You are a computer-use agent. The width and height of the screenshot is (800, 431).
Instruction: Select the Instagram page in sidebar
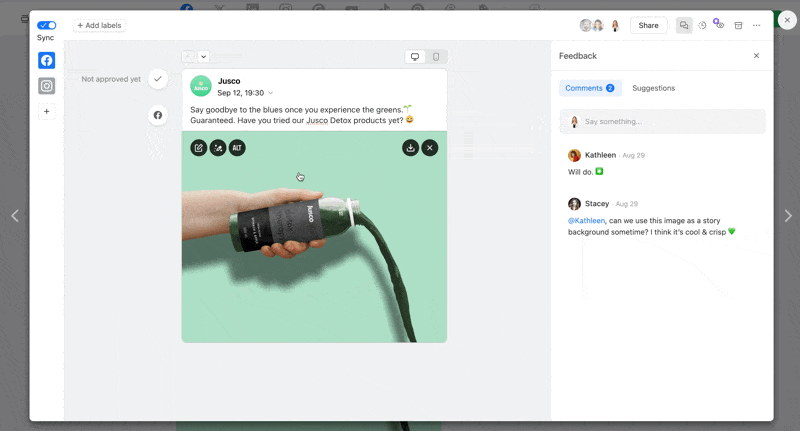46,86
